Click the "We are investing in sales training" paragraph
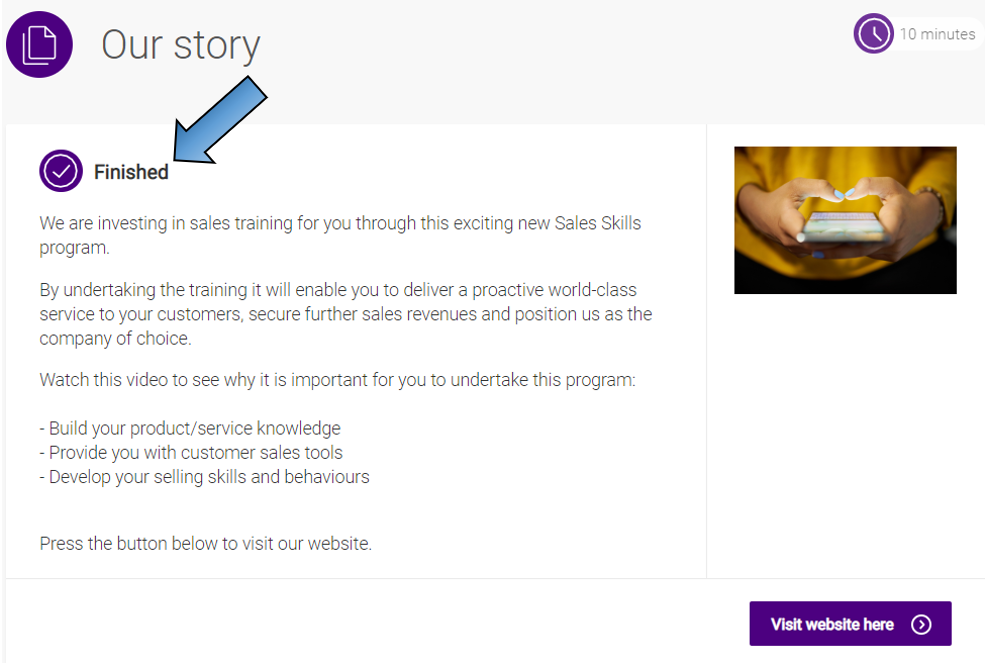 [340, 234]
